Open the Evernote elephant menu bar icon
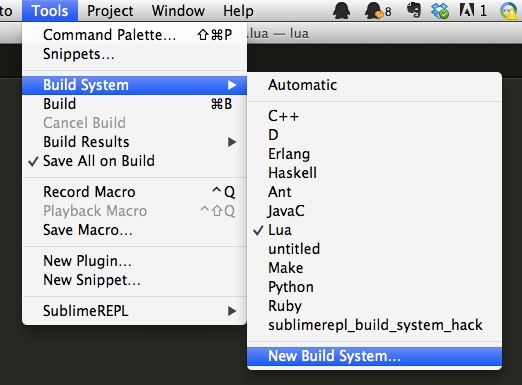522x385 pixels. [x=414, y=11]
